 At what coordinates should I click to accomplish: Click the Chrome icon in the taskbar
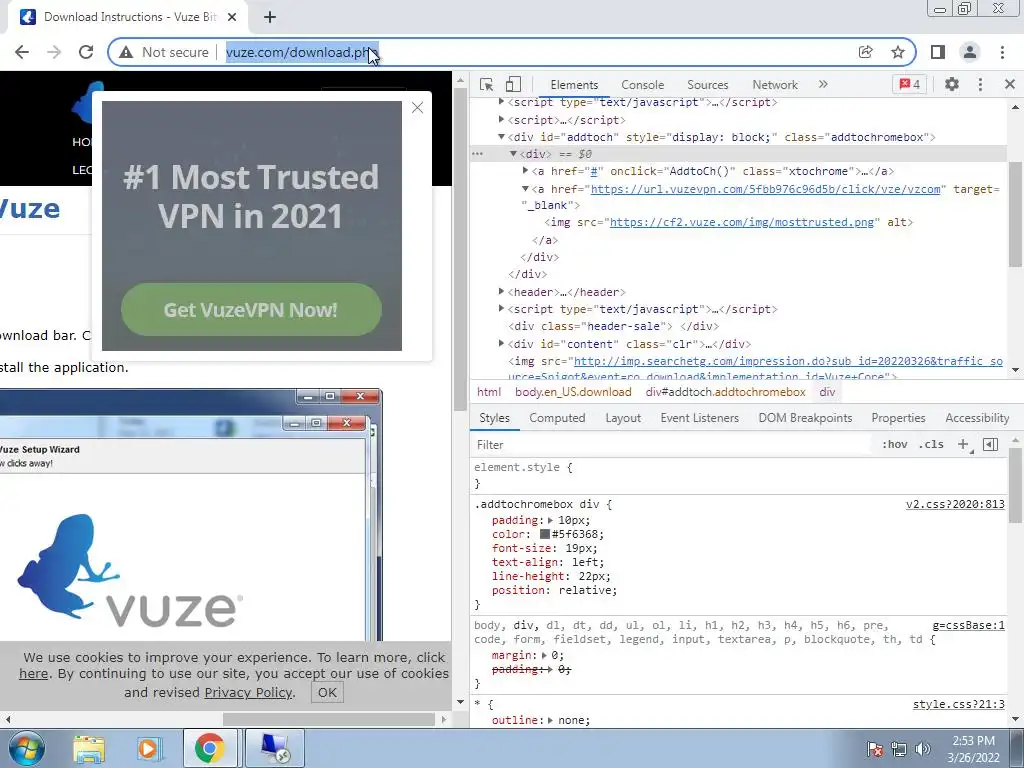coord(209,749)
